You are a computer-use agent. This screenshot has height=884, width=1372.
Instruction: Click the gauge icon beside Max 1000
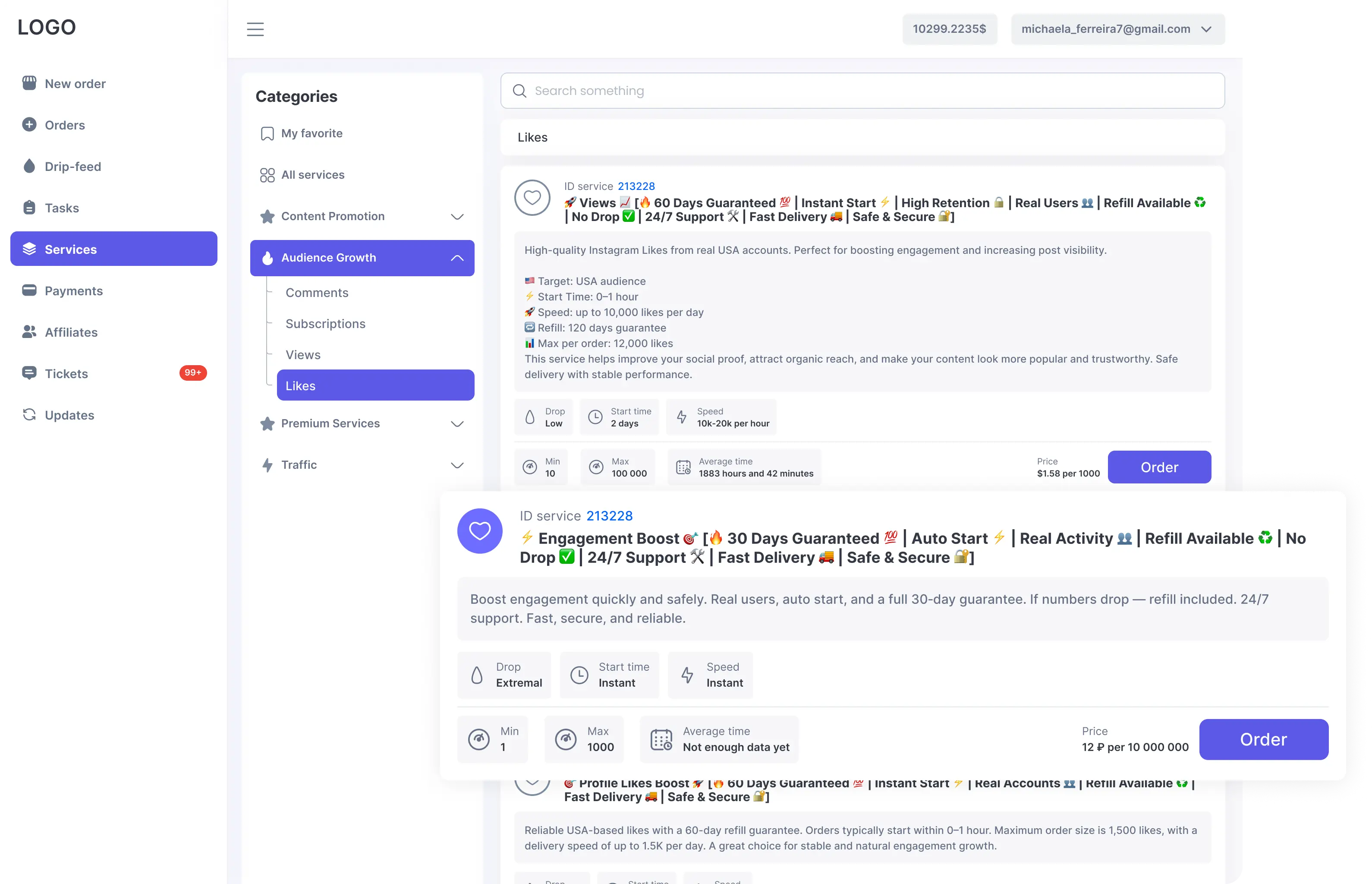click(566, 739)
